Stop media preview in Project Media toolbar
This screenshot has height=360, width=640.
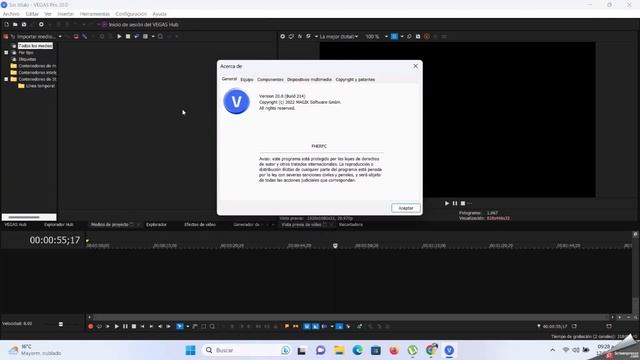click(x=128, y=36)
